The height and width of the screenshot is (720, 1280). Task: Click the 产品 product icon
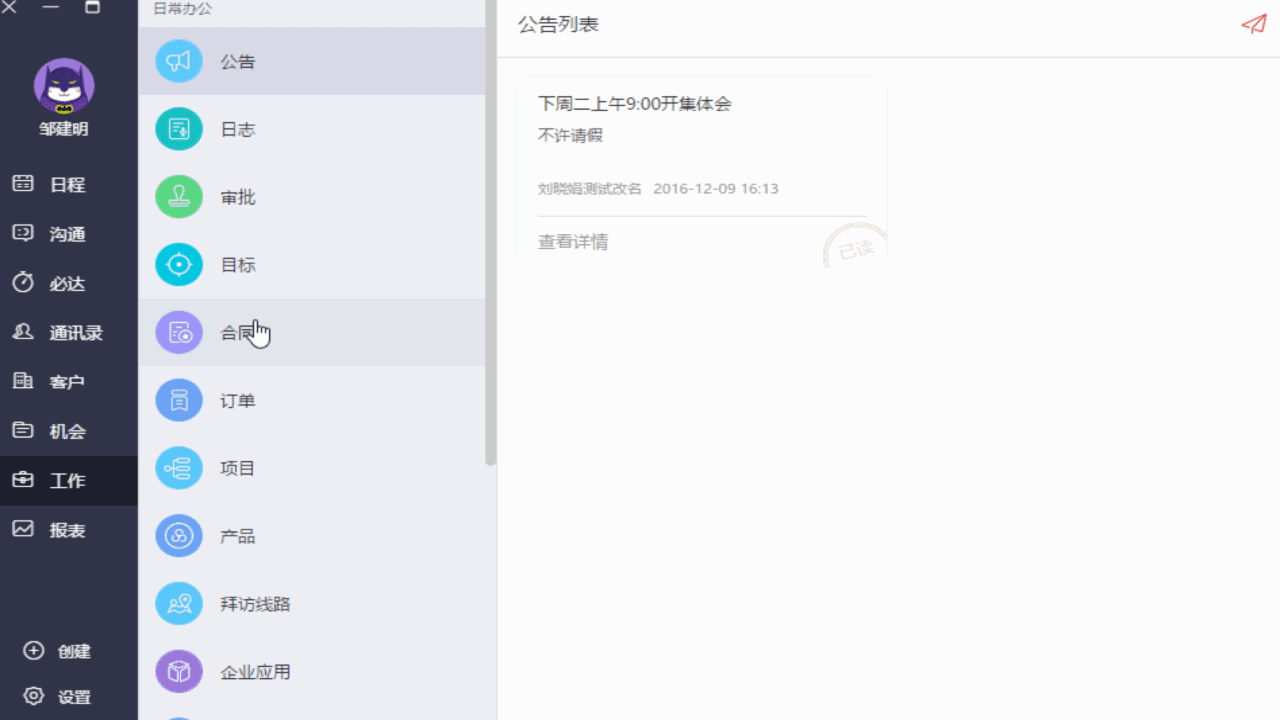point(179,536)
